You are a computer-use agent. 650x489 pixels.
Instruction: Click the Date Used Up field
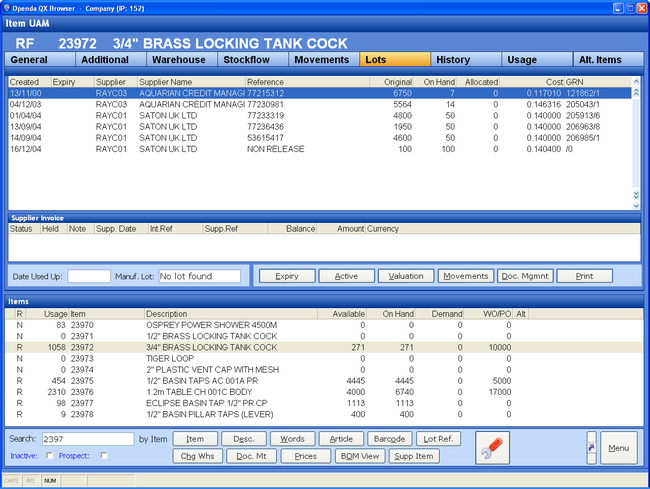[89, 276]
